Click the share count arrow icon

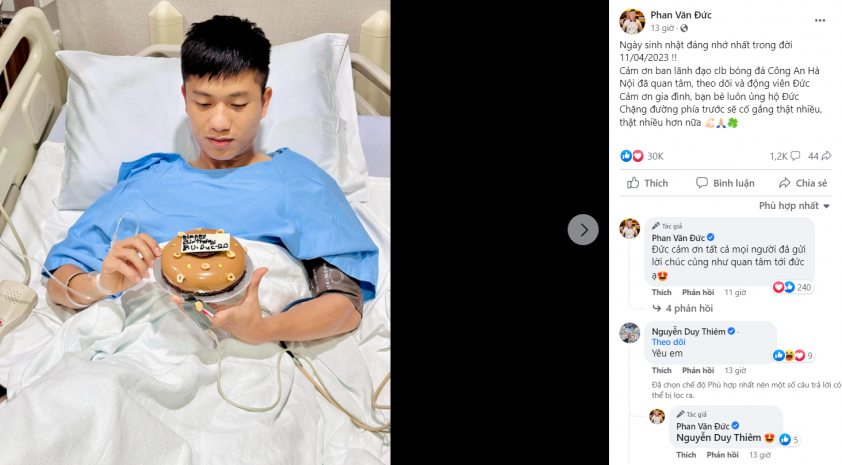pyautogui.click(x=826, y=156)
